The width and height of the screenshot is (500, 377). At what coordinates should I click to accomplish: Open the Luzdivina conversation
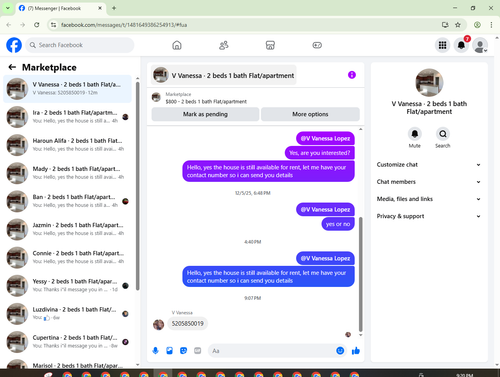pyautogui.click(x=67, y=314)
